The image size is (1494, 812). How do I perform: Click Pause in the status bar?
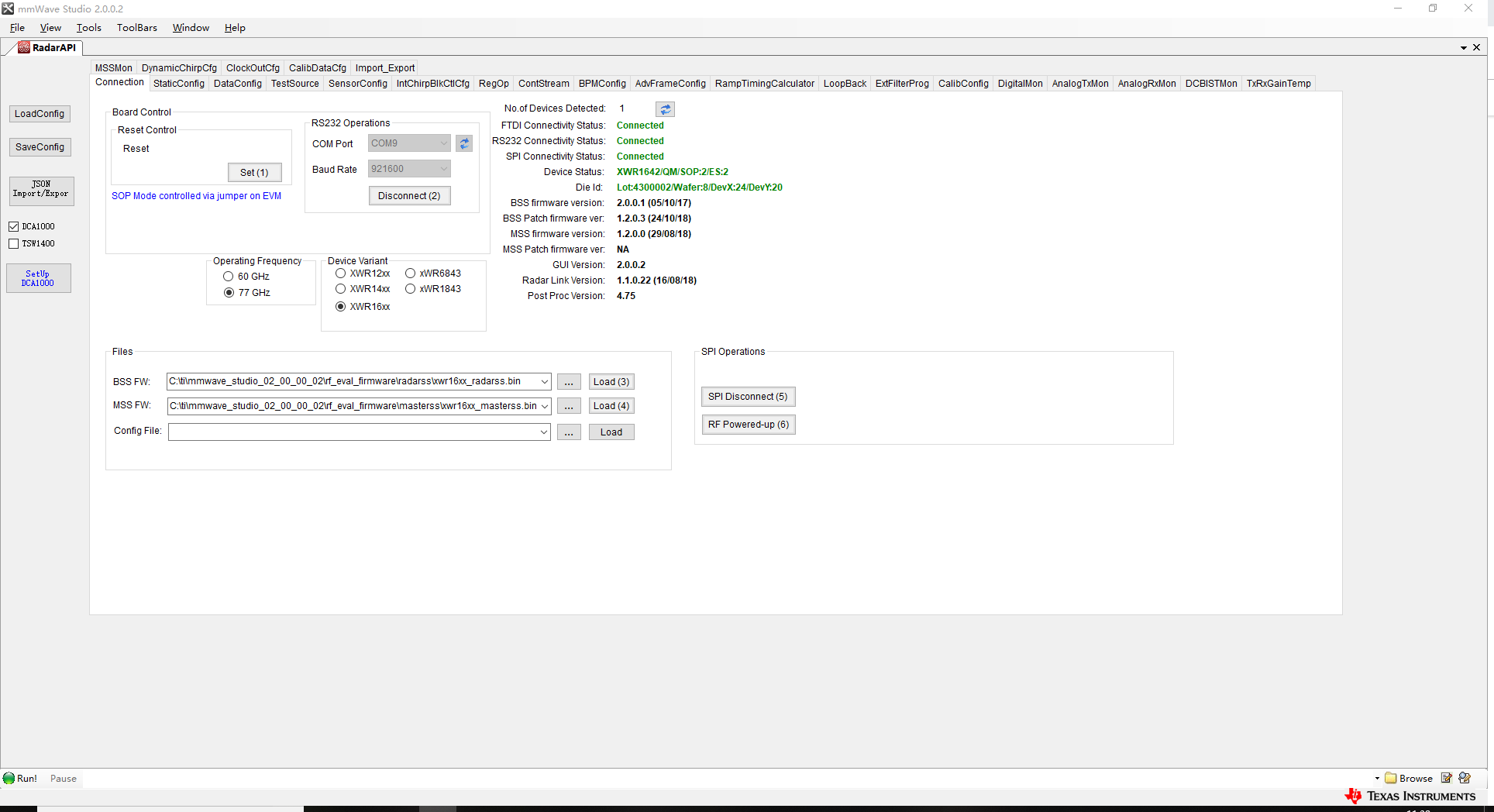[x=63, y=778]
